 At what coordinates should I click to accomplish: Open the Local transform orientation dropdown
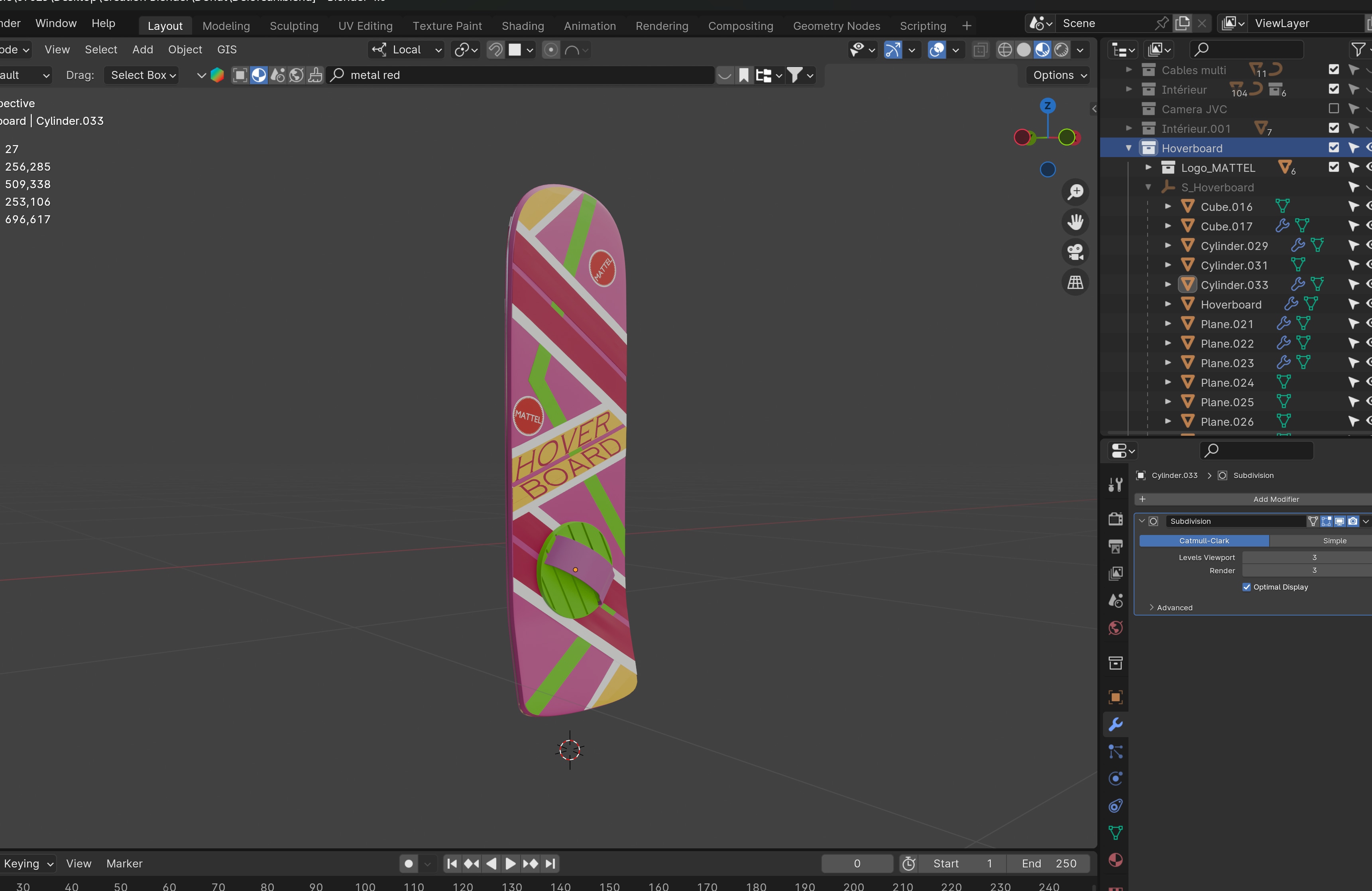[x=407, y=49]
